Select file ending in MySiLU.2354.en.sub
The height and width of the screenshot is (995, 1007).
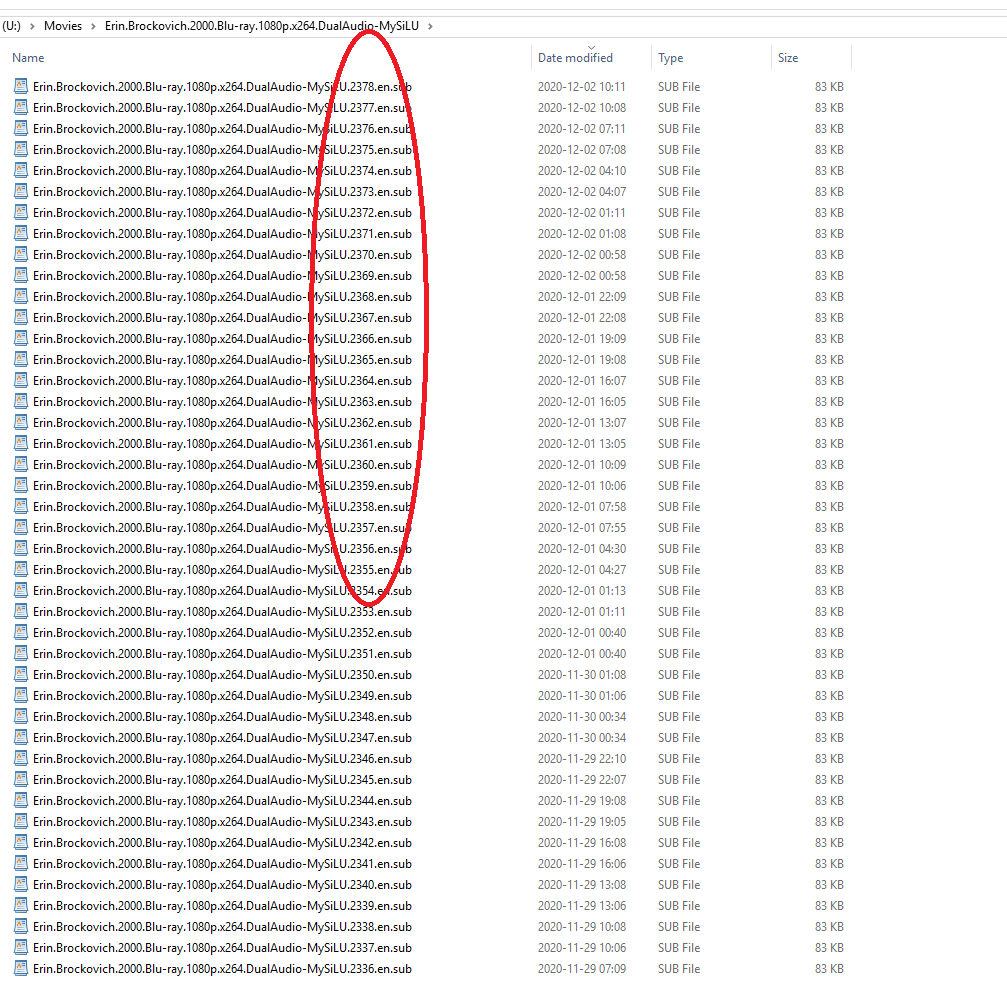[222, 590]
